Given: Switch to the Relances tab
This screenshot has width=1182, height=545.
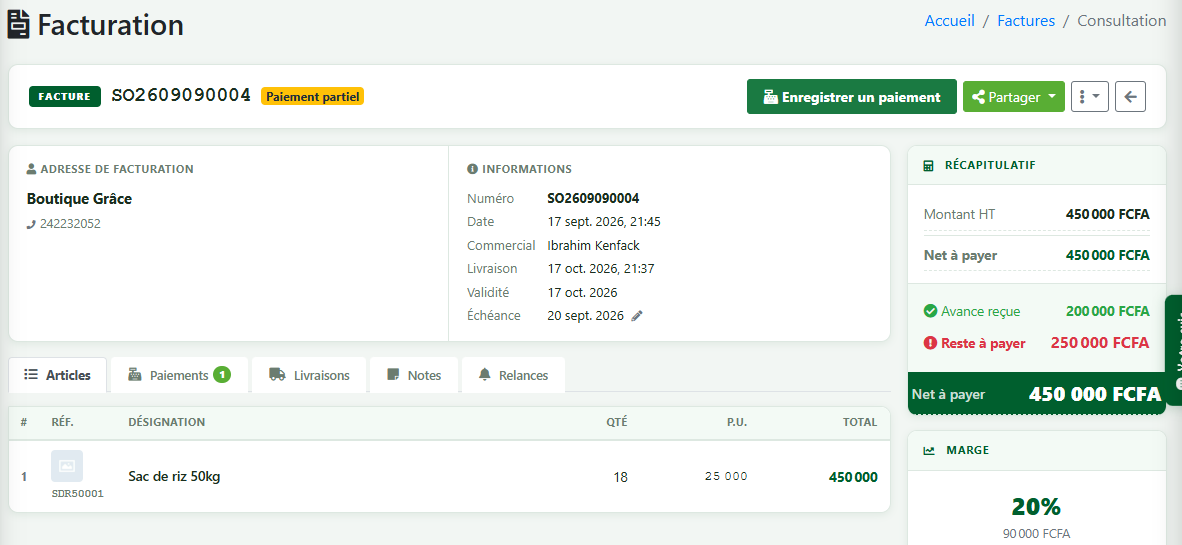Looking at the screenshot, I should pos(513,375).
